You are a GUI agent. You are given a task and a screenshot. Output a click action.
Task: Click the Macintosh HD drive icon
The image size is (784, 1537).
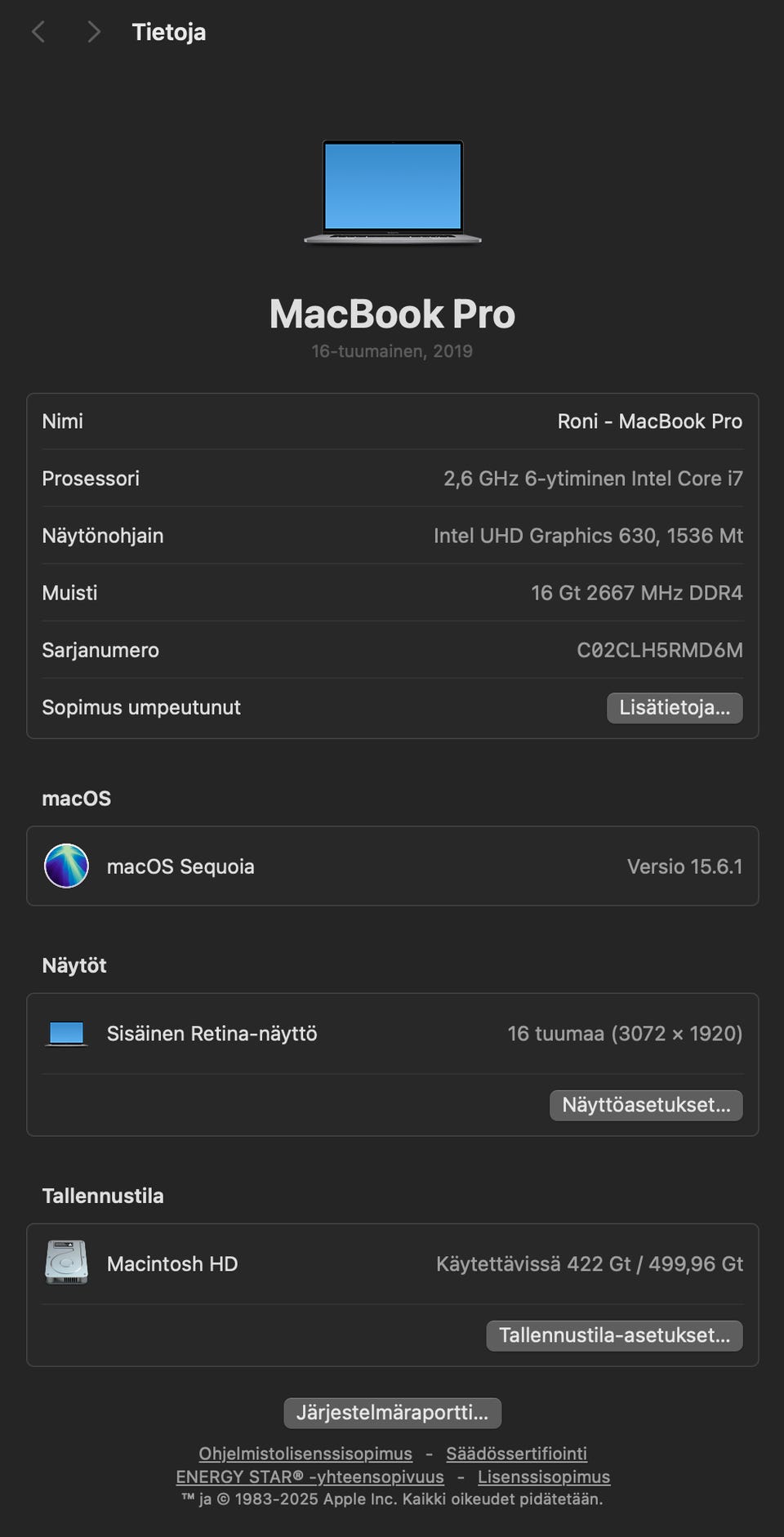[66, 1263]
